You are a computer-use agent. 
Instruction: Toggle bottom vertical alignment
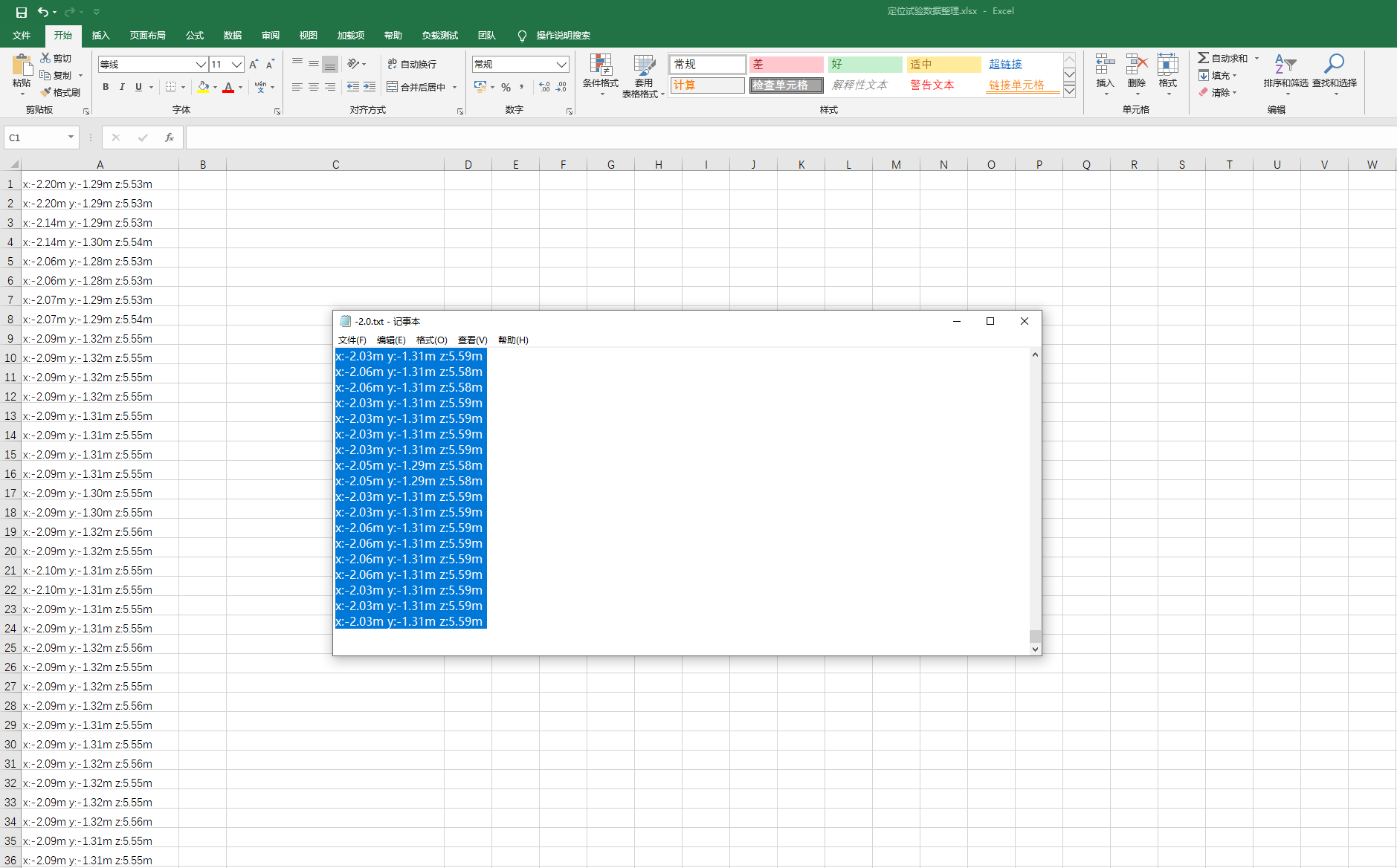[330, 64]
